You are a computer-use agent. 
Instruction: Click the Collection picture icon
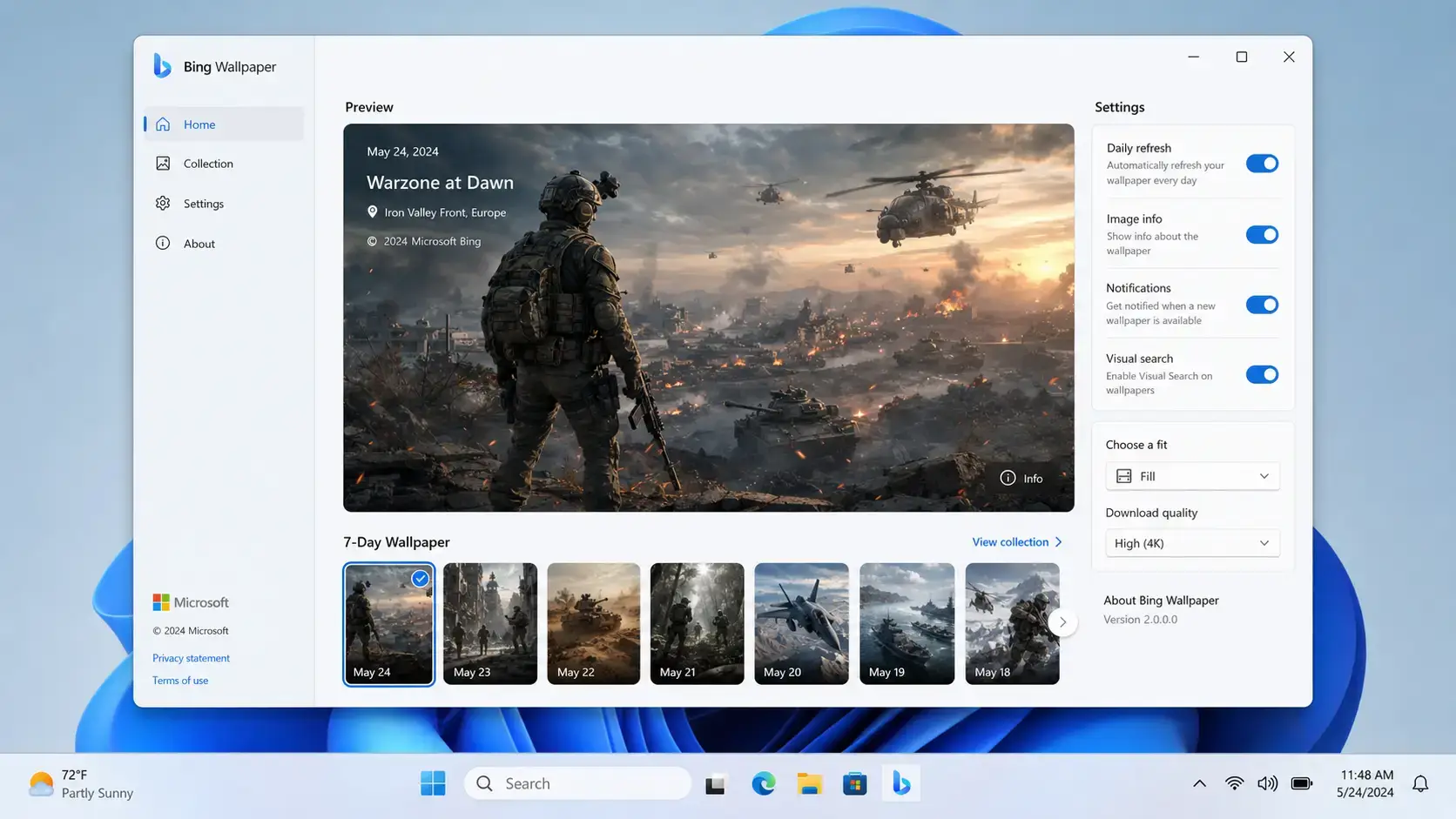[x=163, y=163]
